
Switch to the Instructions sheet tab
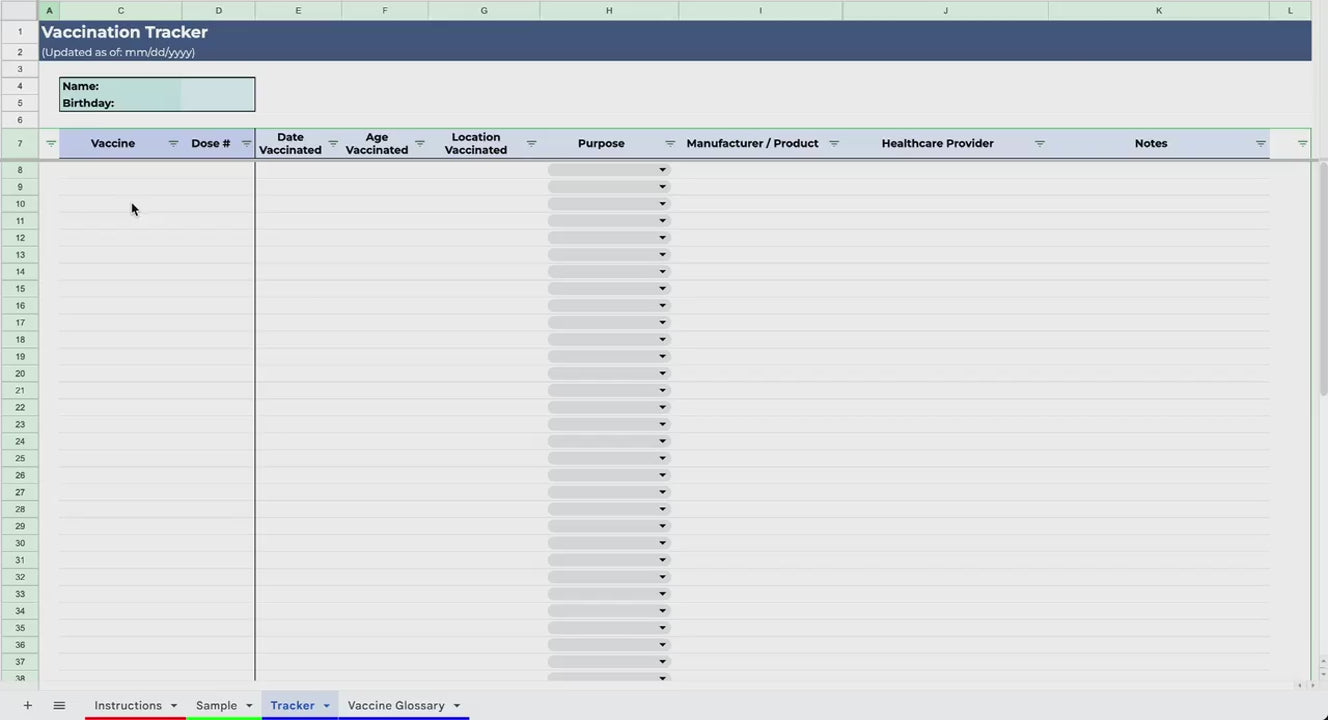click(x=127, y=706)
